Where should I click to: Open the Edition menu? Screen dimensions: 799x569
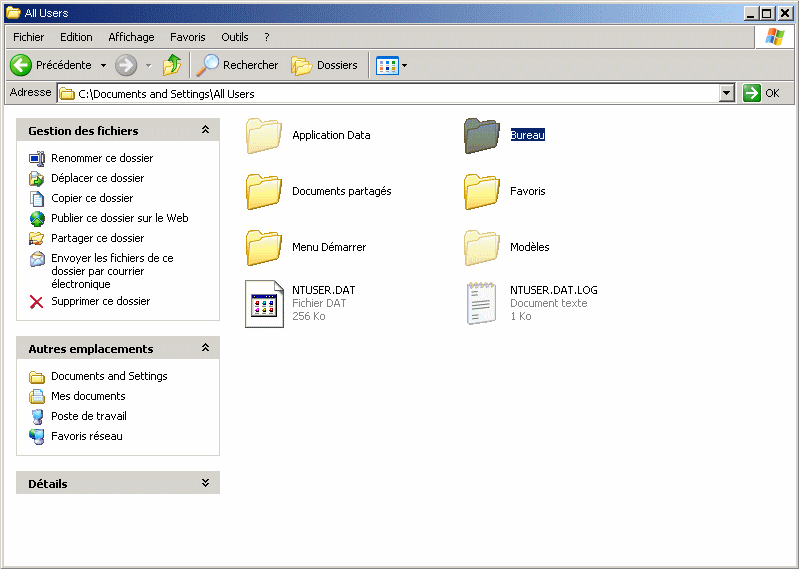click(76, 37)
